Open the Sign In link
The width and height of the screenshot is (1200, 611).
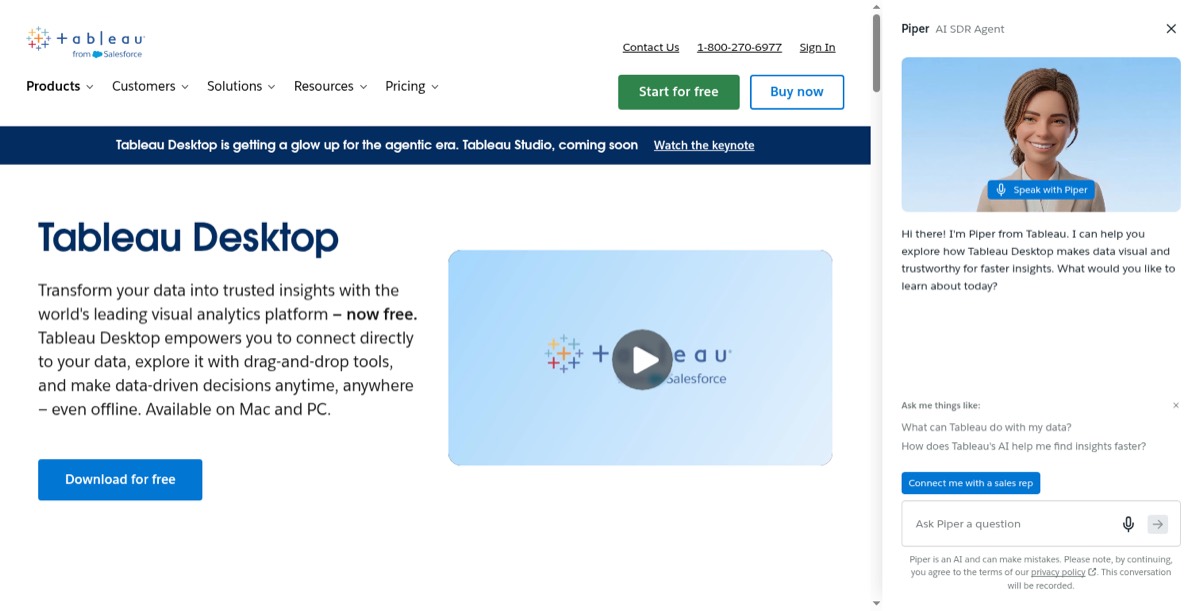pyautogui.click(x=817, y=47)
